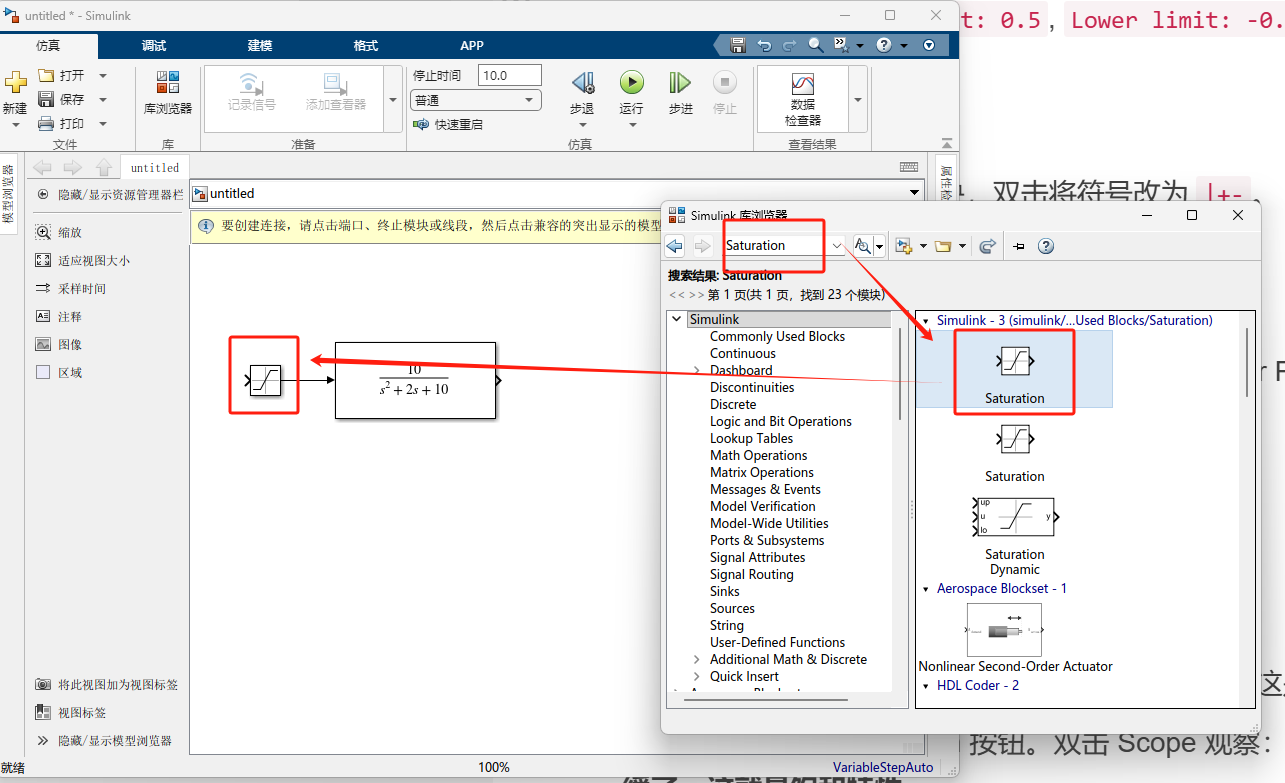
Task: Open the solver type 普通 dropdown
Action: (529, 100)
